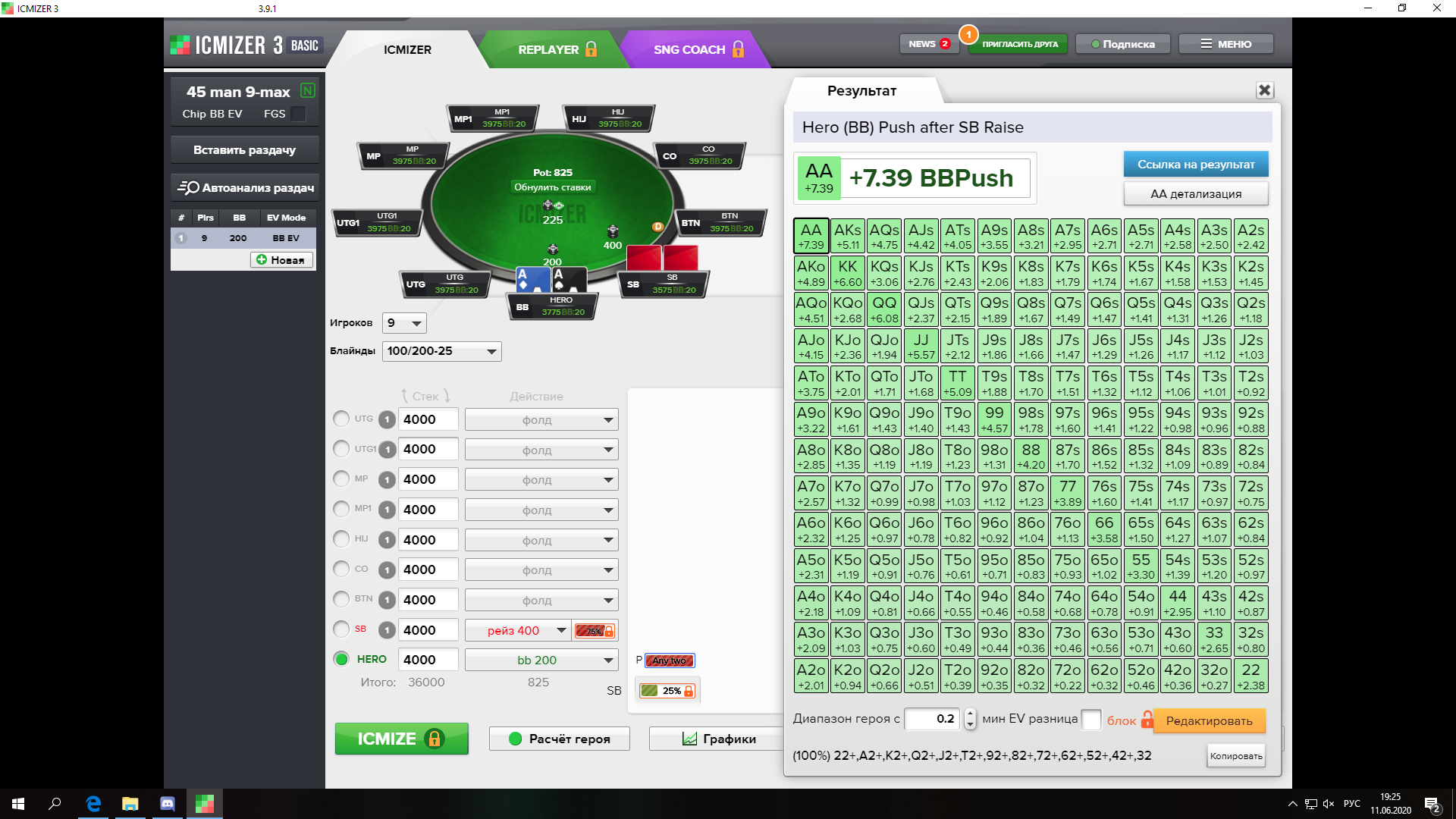Open the NEWS section

pyautogui.click(x=928, y=44)
